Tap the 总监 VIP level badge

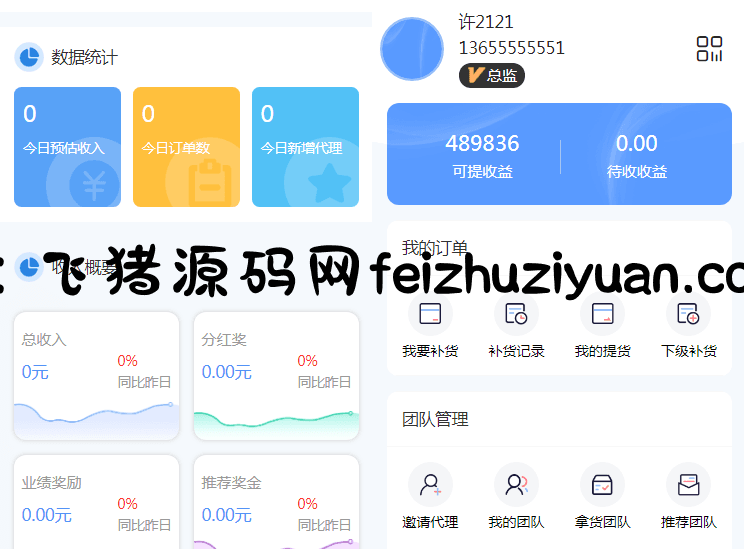[492, 75]
